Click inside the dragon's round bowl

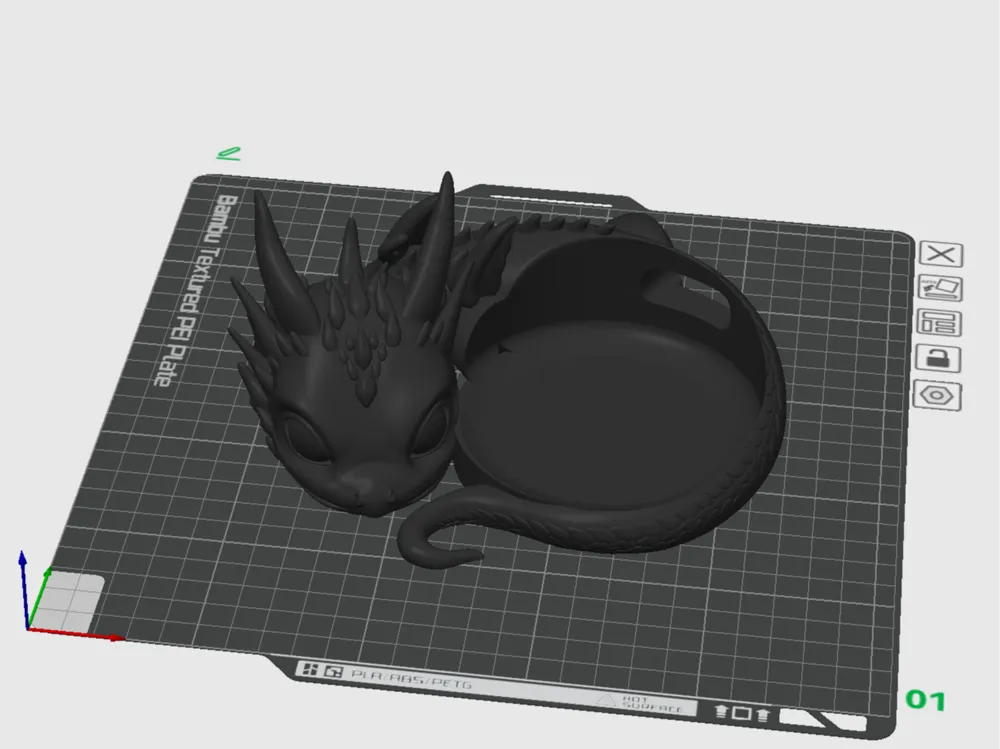click(610, 400)
